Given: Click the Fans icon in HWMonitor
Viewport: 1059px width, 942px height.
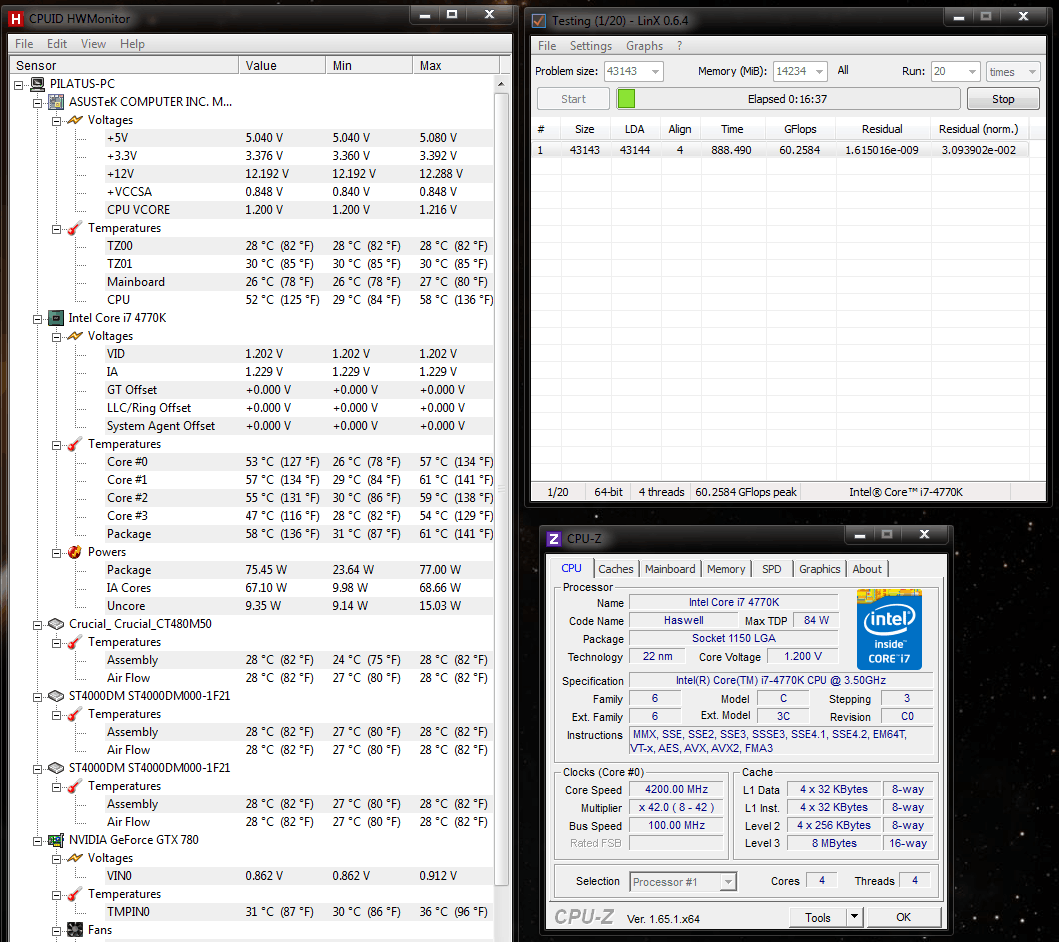Looking at the screenshot, I should tap(75, 930).
